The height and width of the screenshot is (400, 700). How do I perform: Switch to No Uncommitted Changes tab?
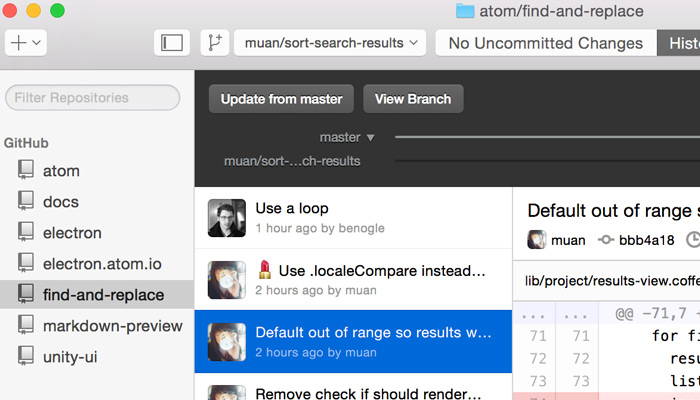pyautogui.click(x=546, y=43)
